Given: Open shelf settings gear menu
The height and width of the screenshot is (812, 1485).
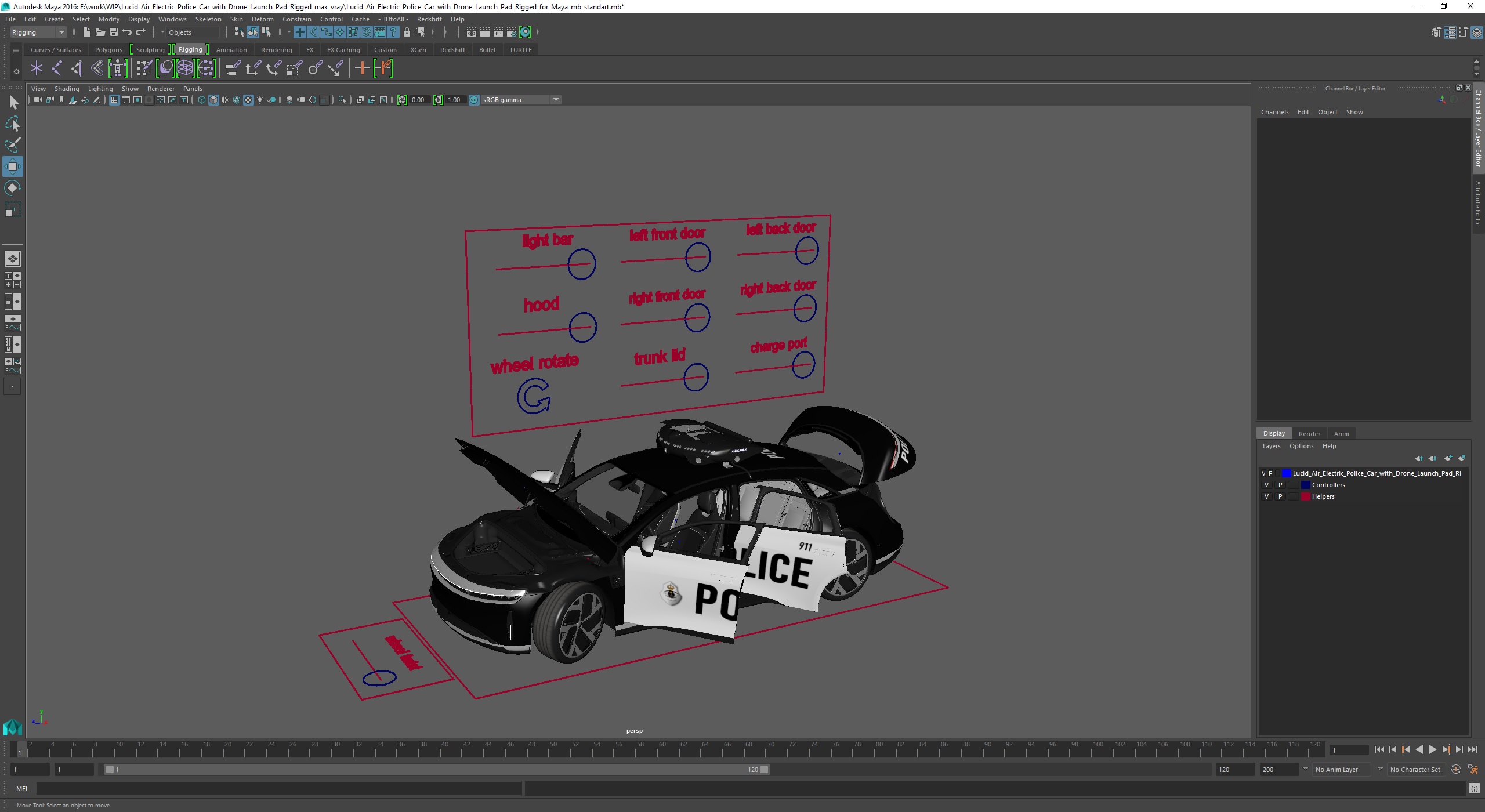Looking at the screenshot, I should pyautogui.click(x=16, y=71).
